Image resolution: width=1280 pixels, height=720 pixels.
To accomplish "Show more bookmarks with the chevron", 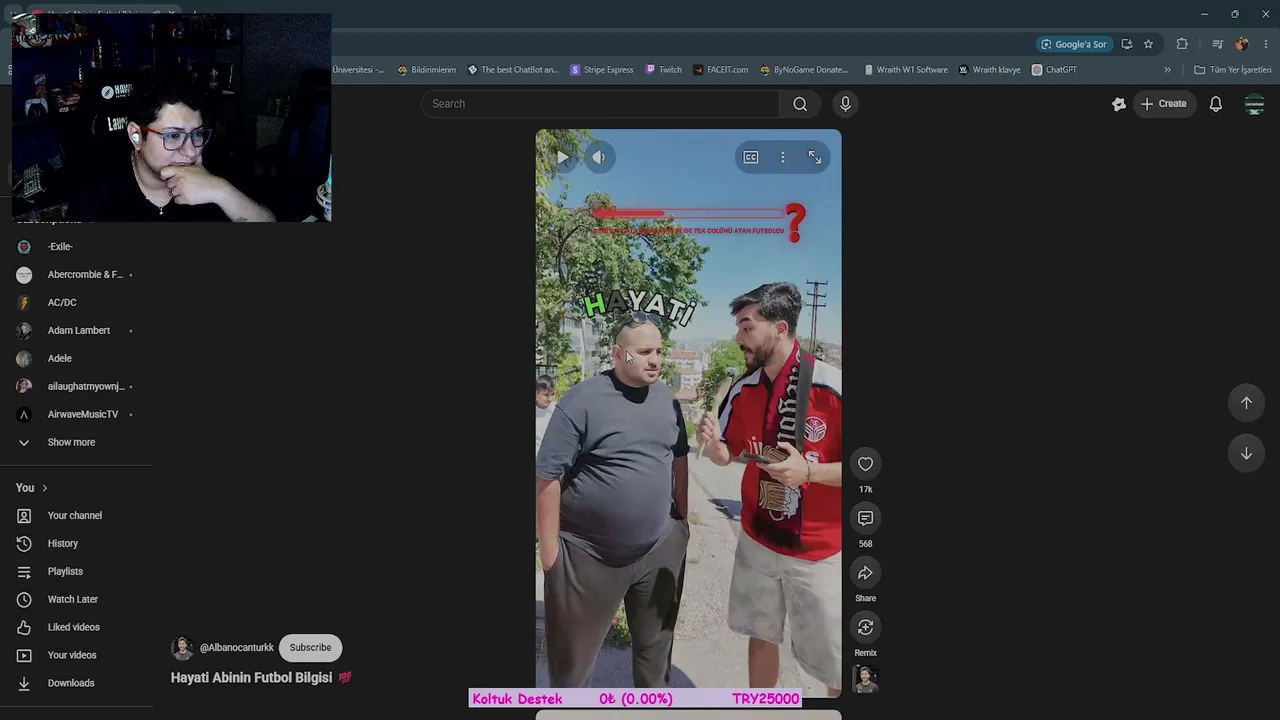I will [x=1167, y=70].
